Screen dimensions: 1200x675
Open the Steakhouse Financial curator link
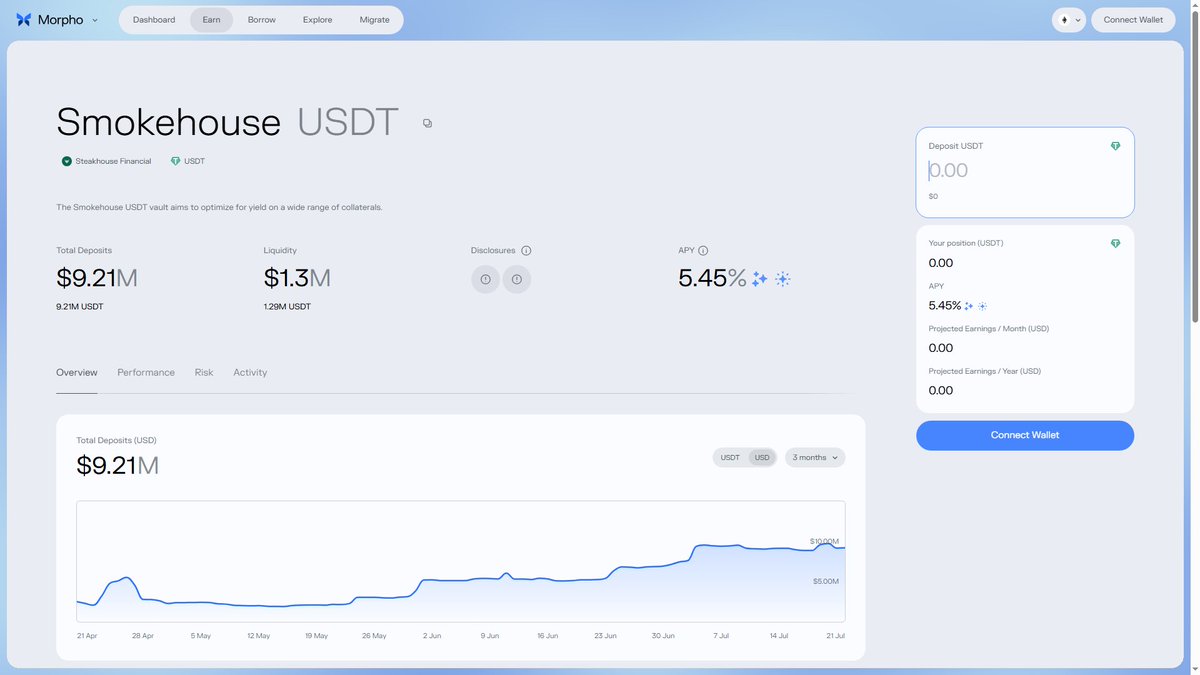pos(113,161)
